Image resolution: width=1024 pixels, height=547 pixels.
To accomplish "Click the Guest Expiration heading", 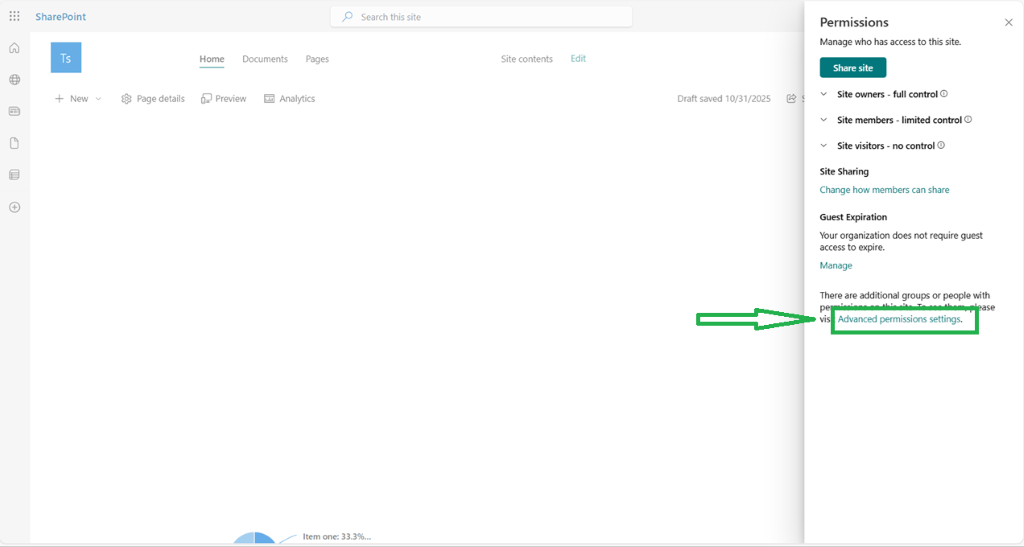I will click(854, 217).
